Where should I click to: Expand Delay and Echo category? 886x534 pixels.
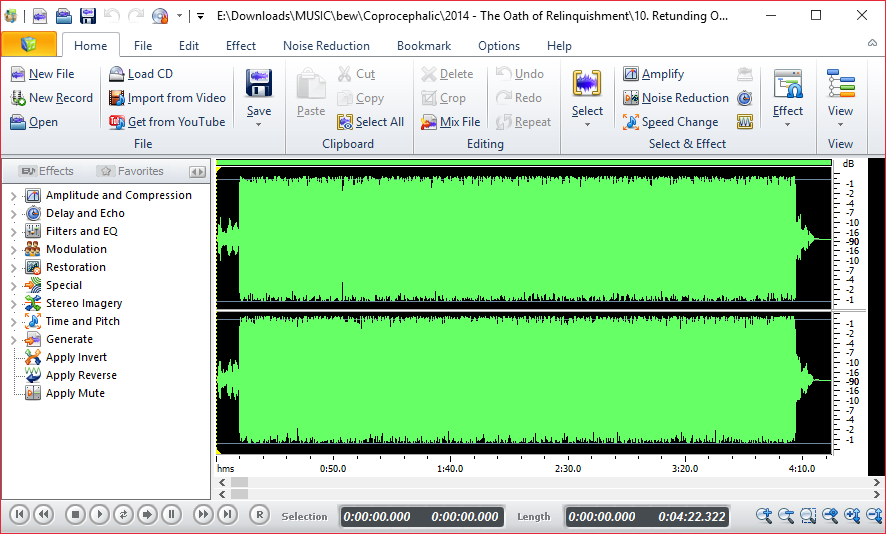[x=14, y=214]
